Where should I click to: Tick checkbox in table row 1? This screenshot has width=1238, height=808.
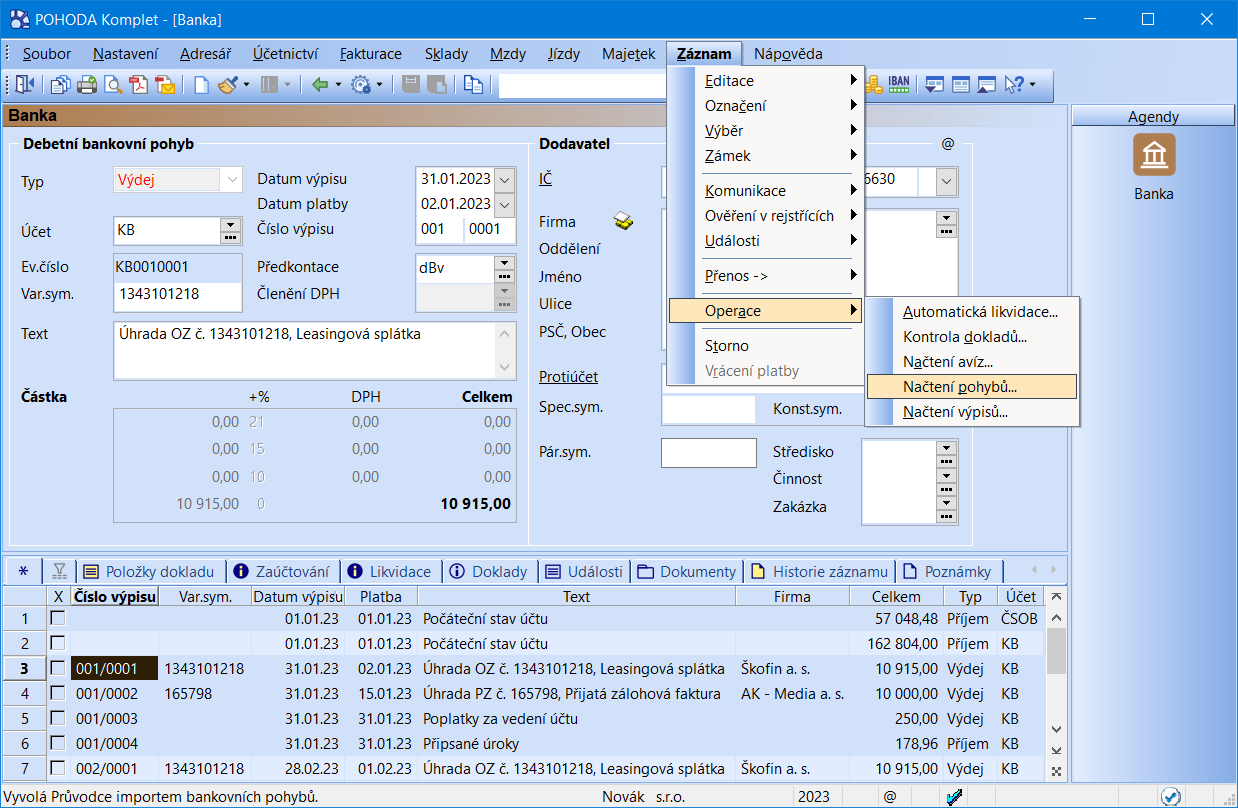coord(58,619)
